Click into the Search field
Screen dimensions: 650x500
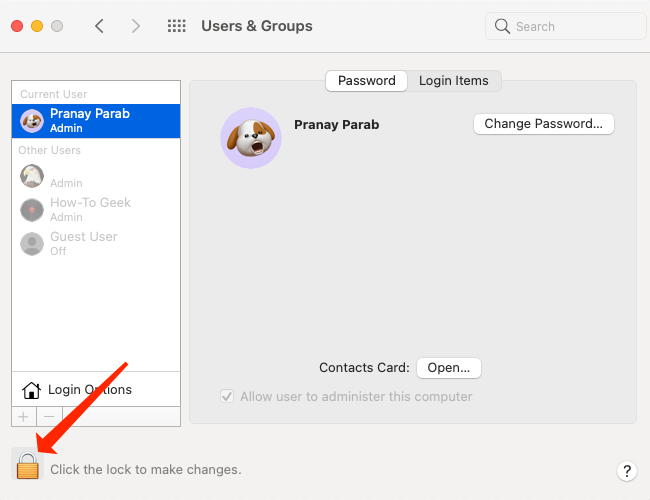tap(565, 26)
